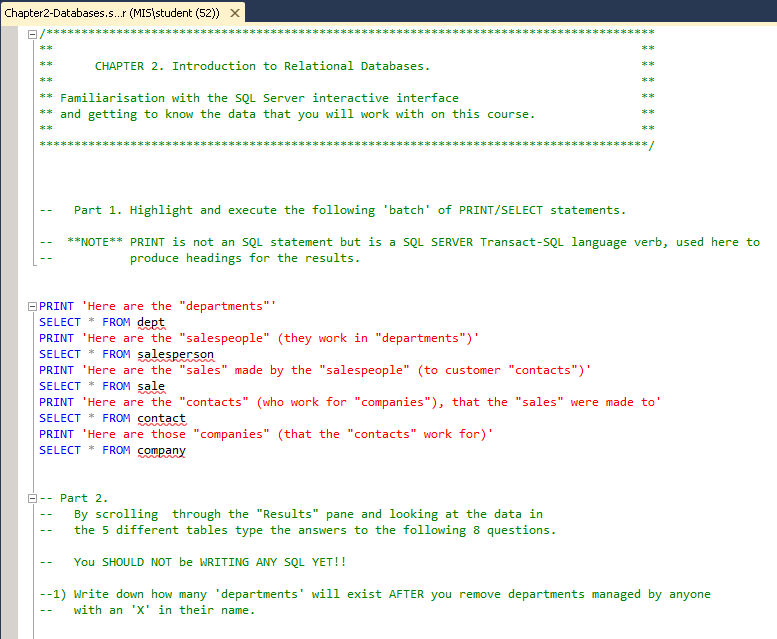Screen dimensions: 777x639
Task: Place cursor on the standalone 'sale' table name
Action: (151, 386)
